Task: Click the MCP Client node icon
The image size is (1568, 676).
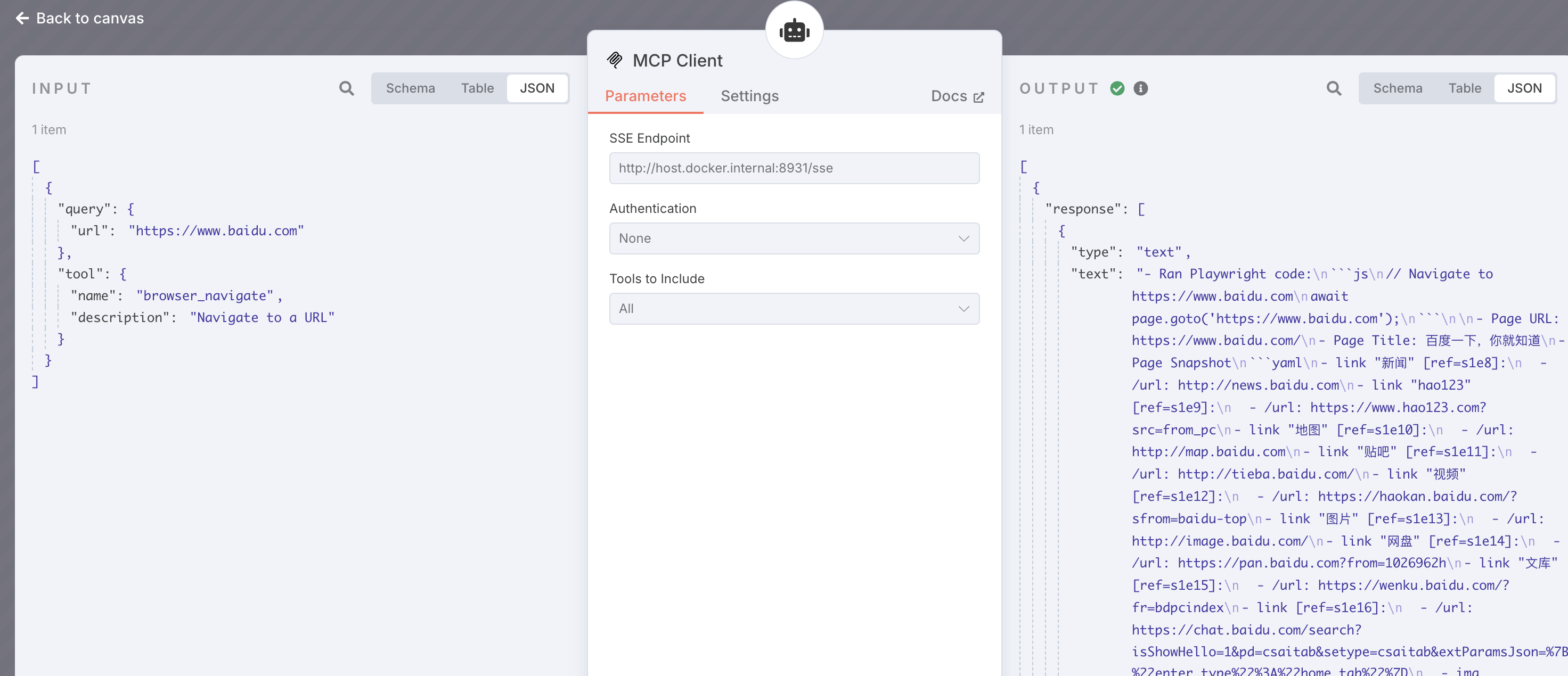Action: point(615,60)
